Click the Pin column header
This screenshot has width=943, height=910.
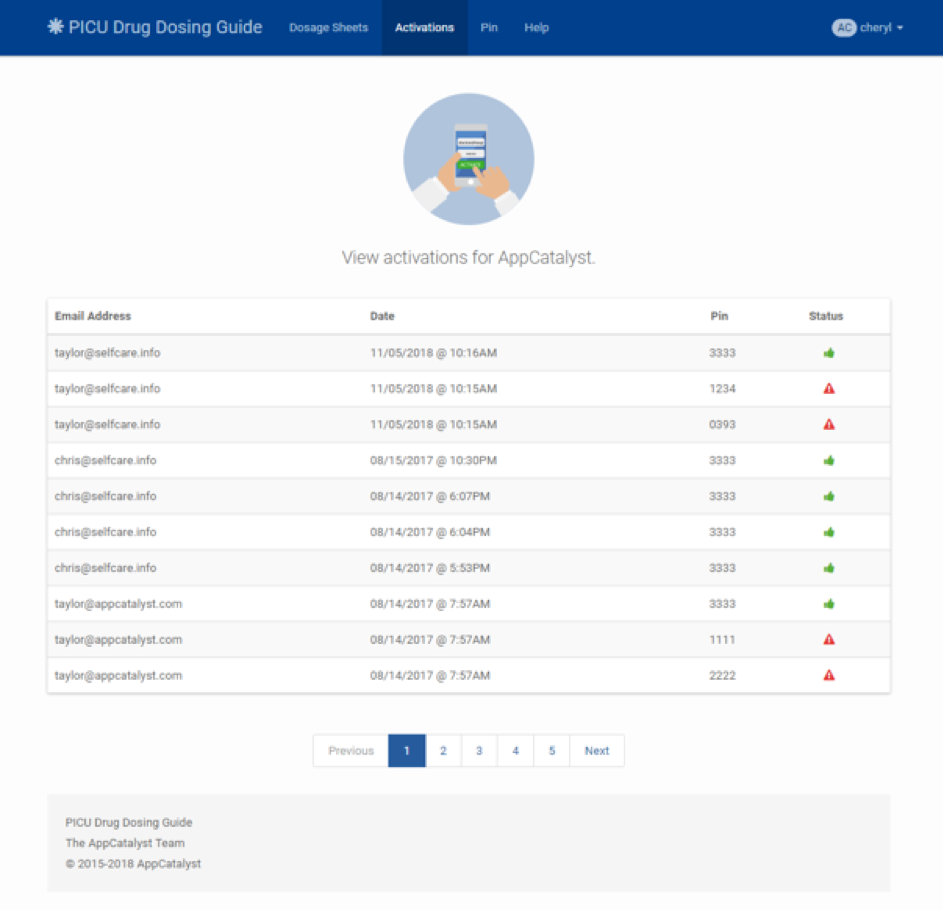point(719,316)
